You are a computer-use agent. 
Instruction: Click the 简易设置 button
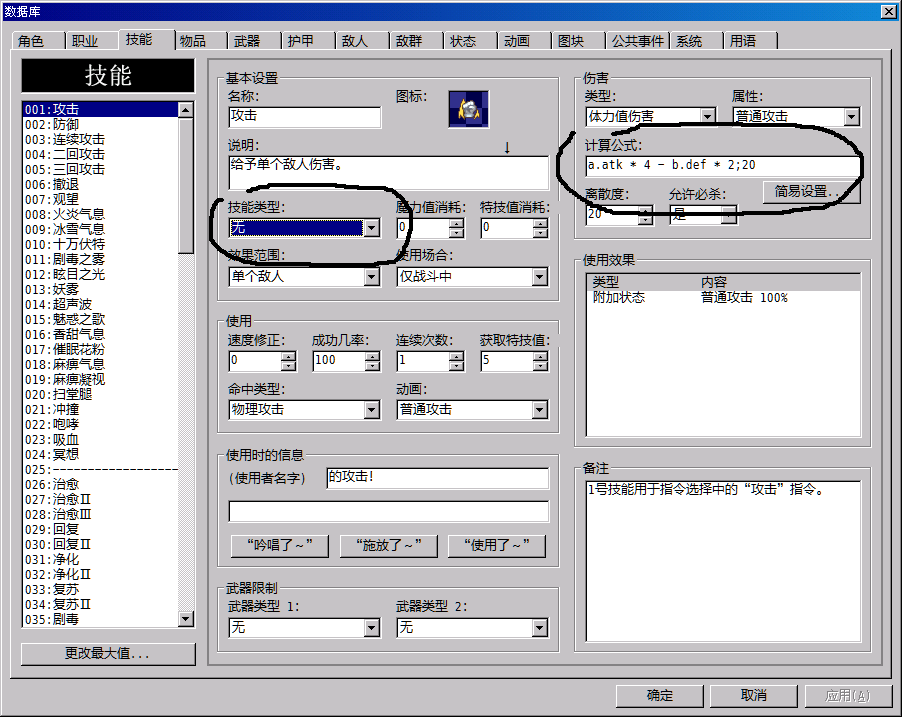tap(811, 192)
